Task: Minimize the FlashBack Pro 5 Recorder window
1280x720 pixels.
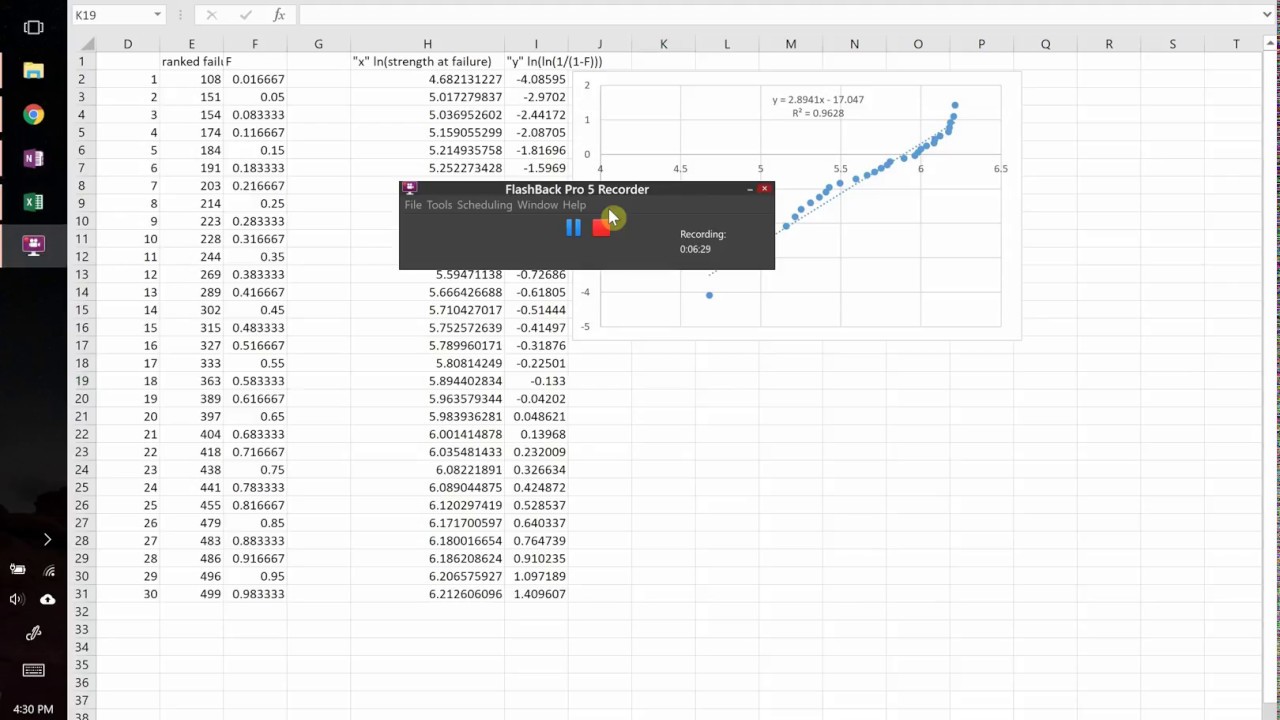Action: tap(749, 189)
